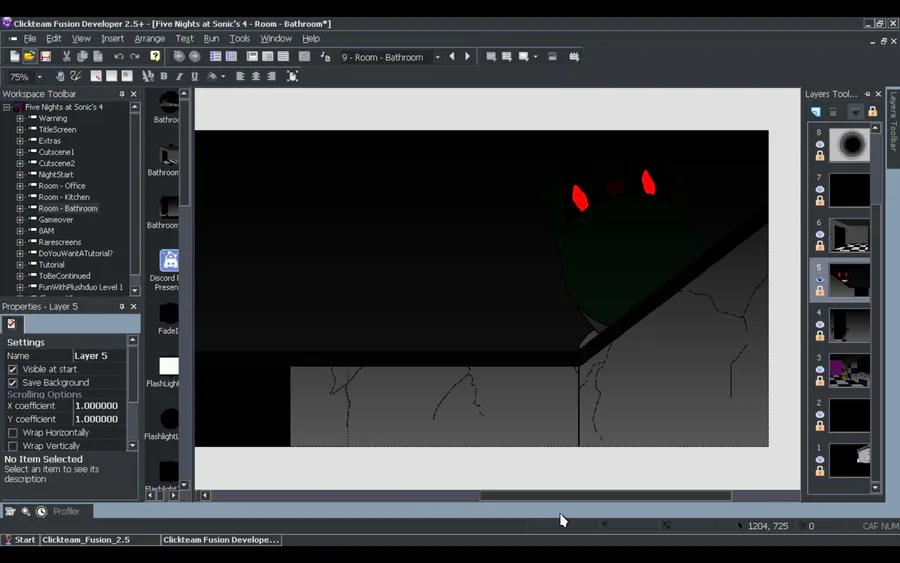900x563 pixels.
Task: Redo the last undone action
Action: pyautogui.click(x=135, y=56)
